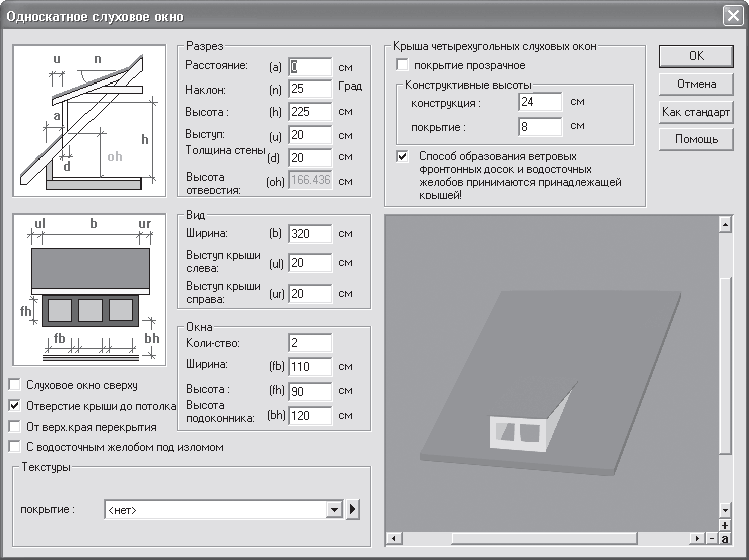Open the покрытие texture dropdown list

(x=335, y=510)
